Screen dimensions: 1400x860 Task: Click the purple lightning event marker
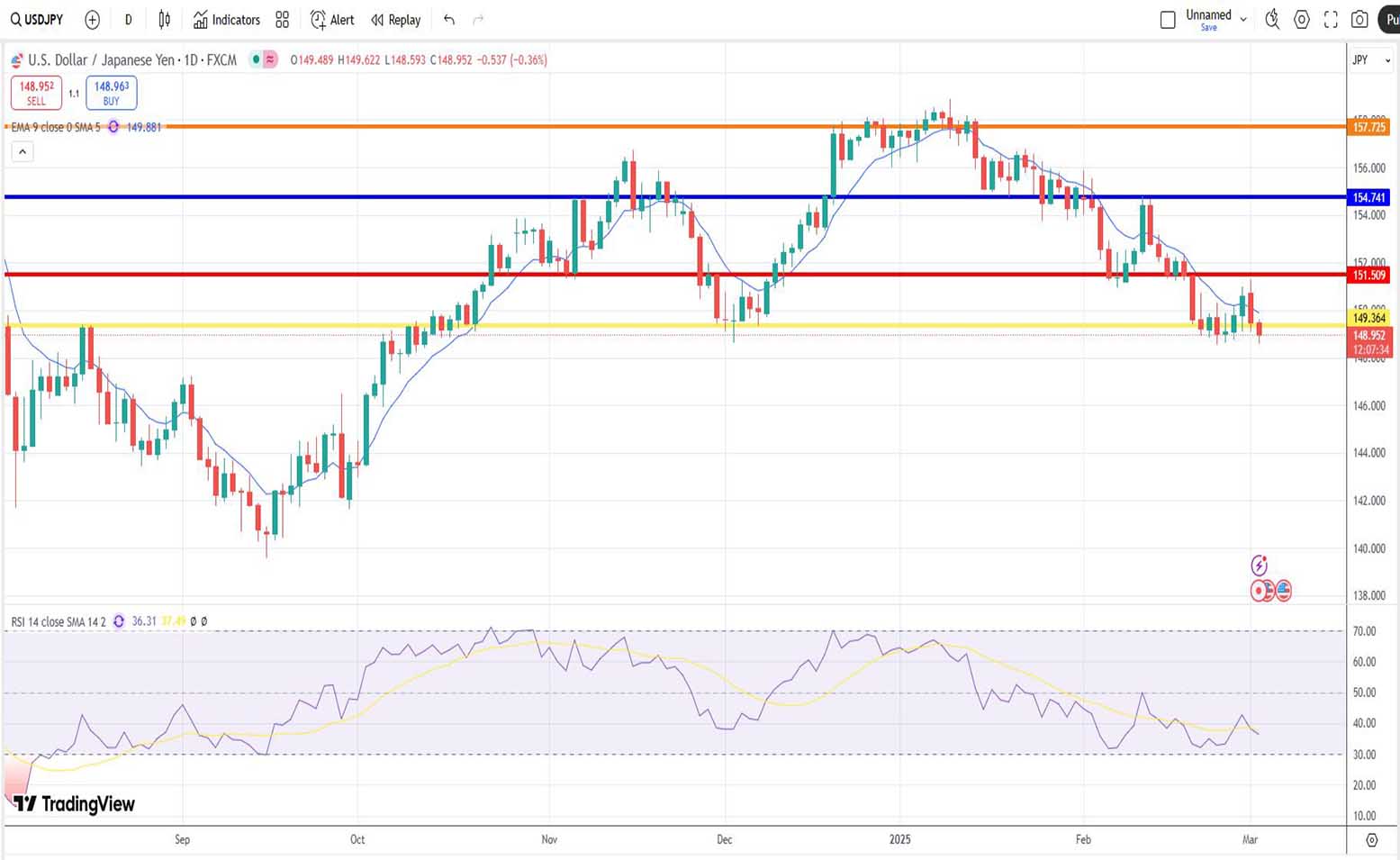(1259, 566)
